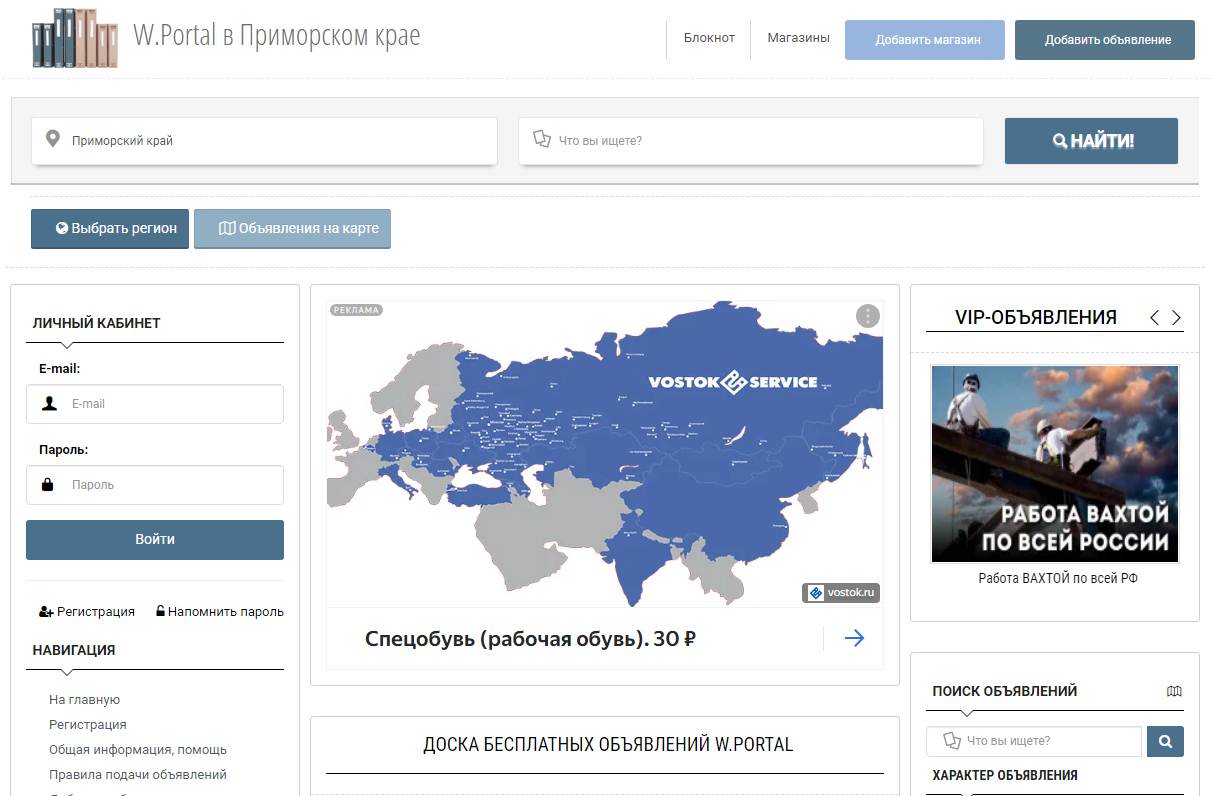Go to На главную in navigation
This screenshot has height=796, width=1212.
click(84, 700)
